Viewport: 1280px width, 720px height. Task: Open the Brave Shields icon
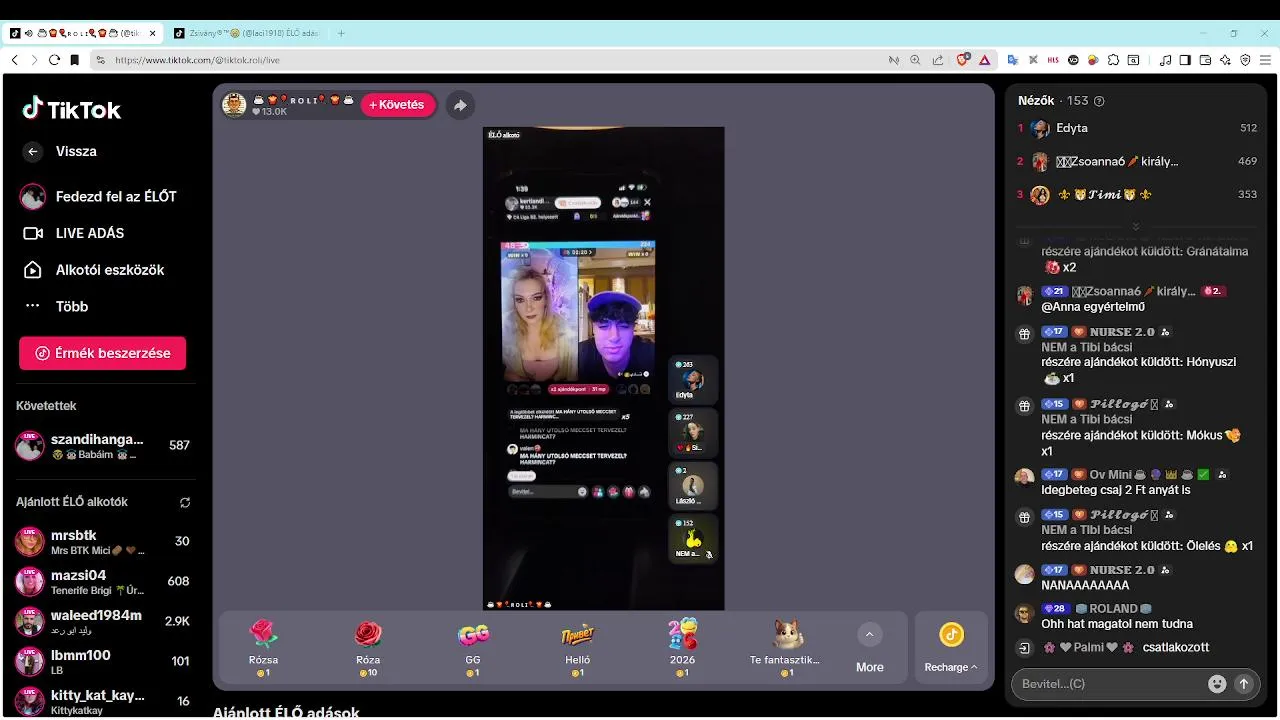coord(963,60)
